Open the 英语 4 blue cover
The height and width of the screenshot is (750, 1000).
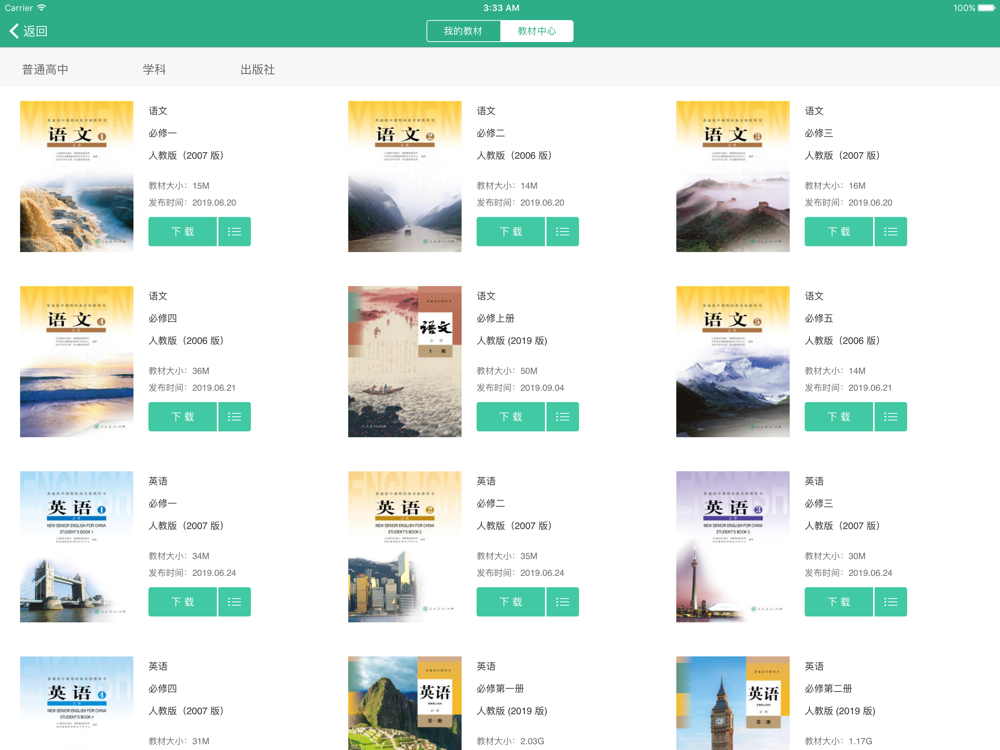click(77, 703)
